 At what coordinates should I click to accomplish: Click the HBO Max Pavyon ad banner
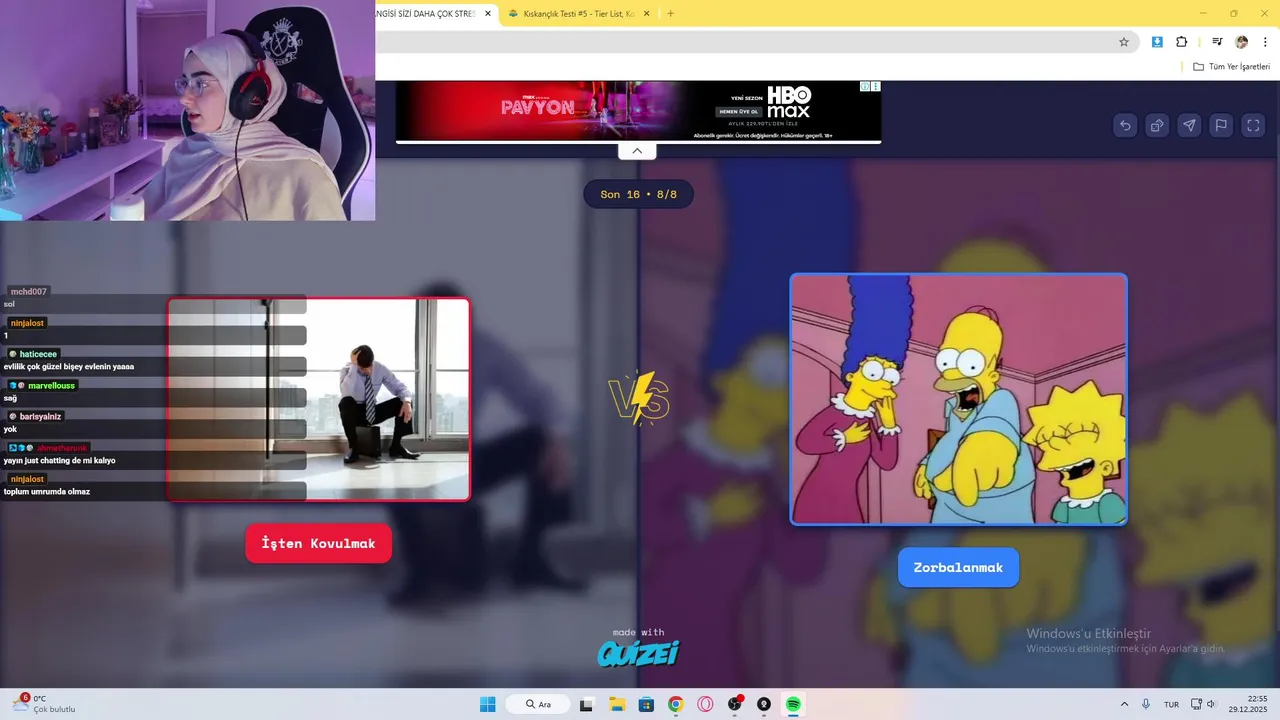click(x=638, y=111)
